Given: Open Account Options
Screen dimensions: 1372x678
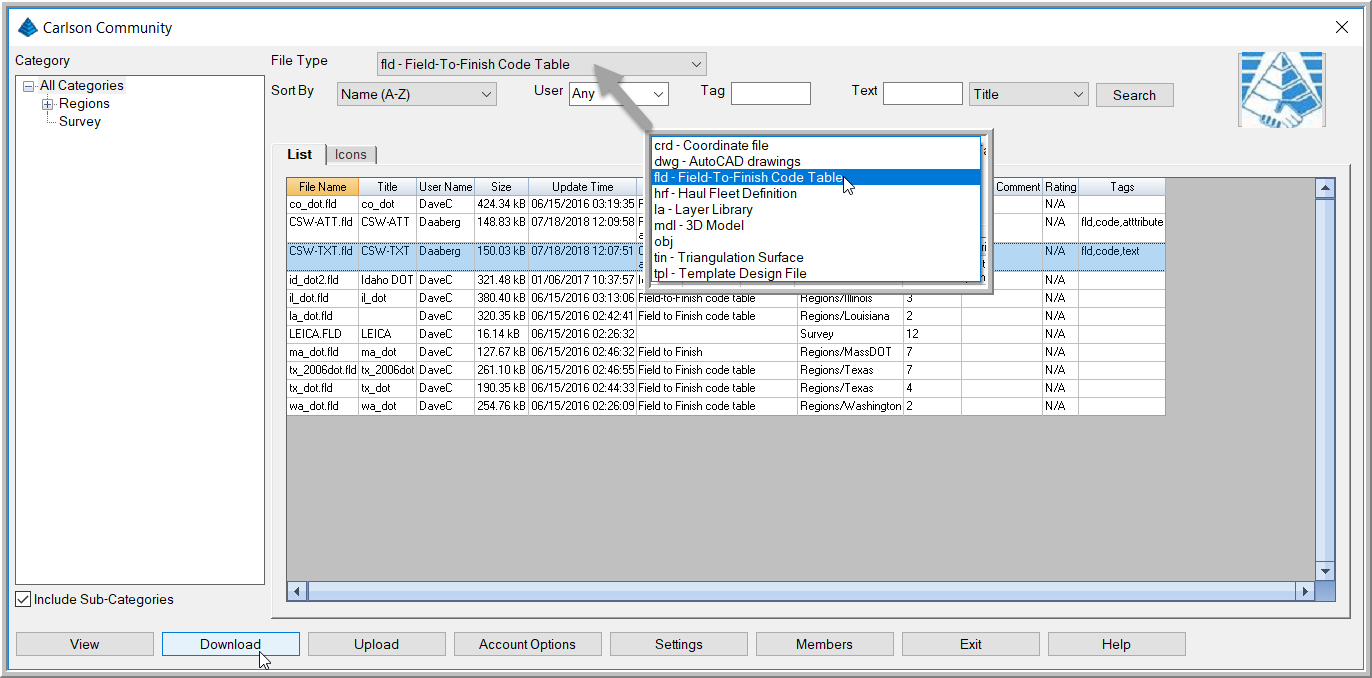Looking at the screenshot, I should 528,644.
